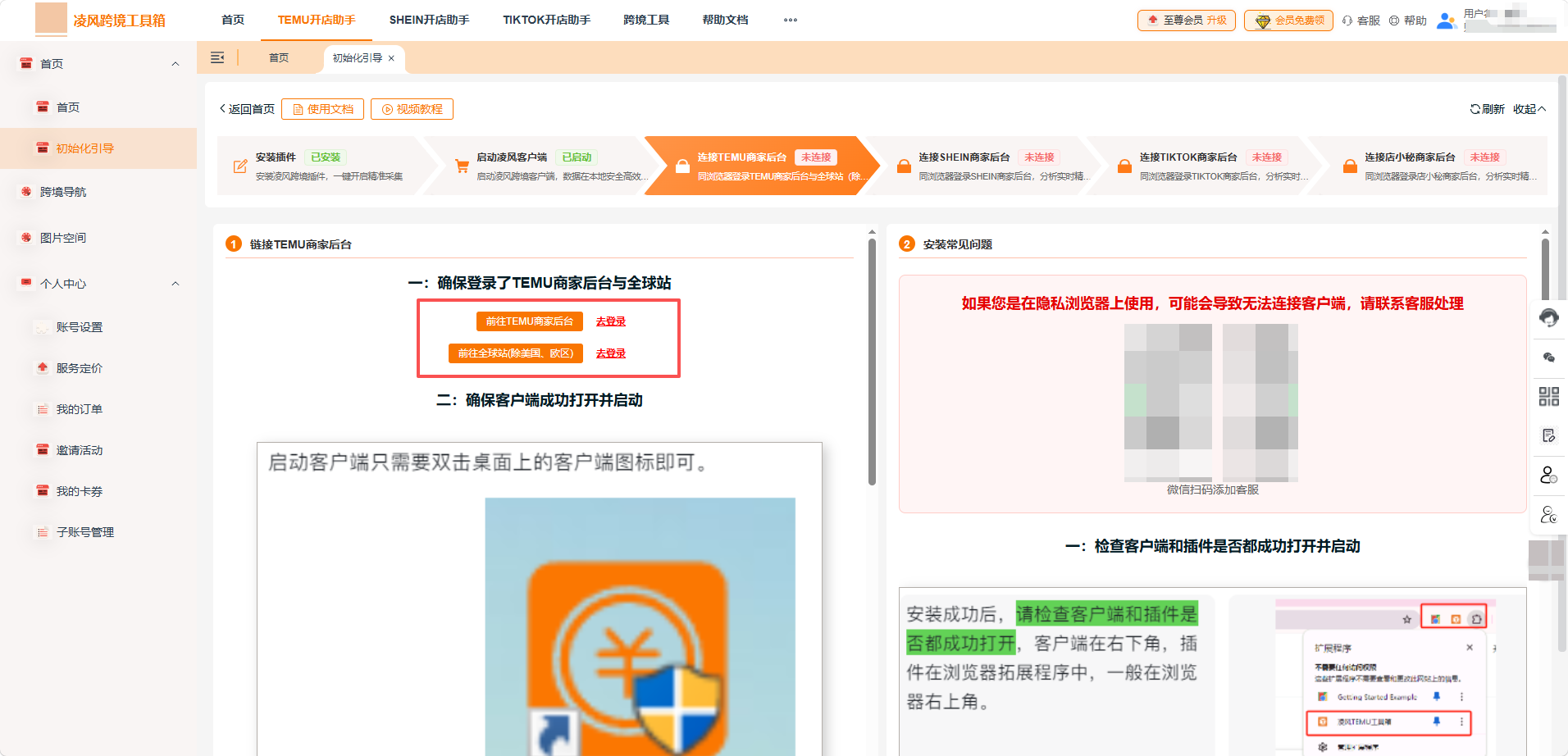Switch to SHEIN开店助手 top menu
The width and height of the screenshot is (1568, 756).
click(429, 20)
